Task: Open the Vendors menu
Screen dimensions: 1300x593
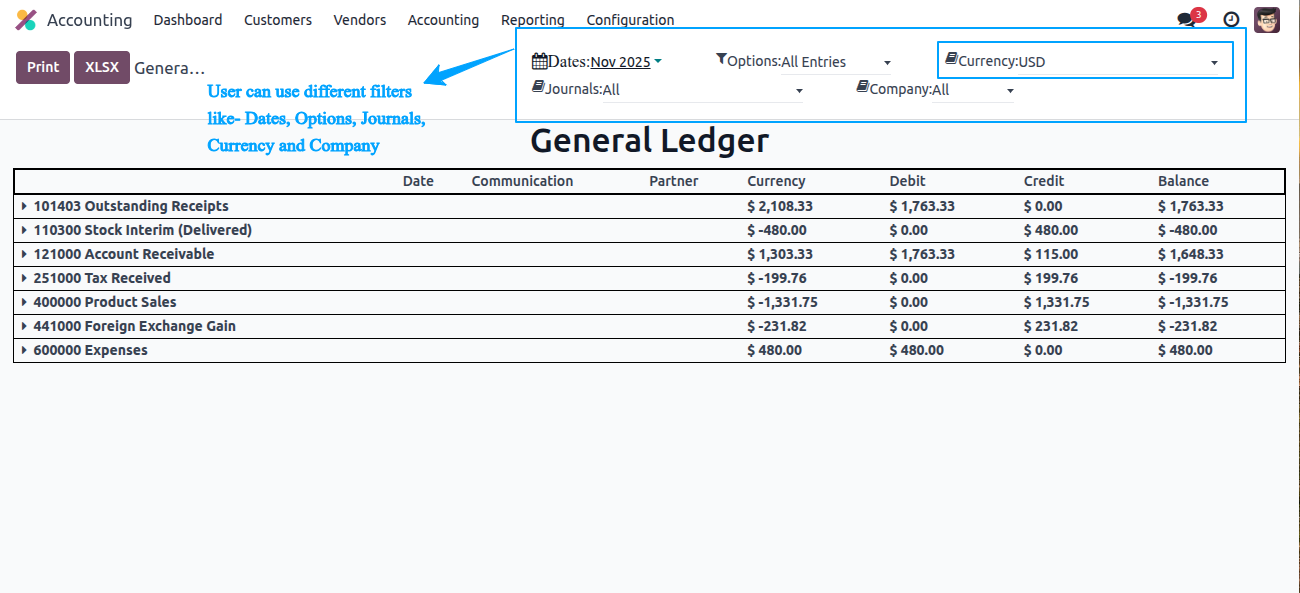Action: (x=360, y=20)
